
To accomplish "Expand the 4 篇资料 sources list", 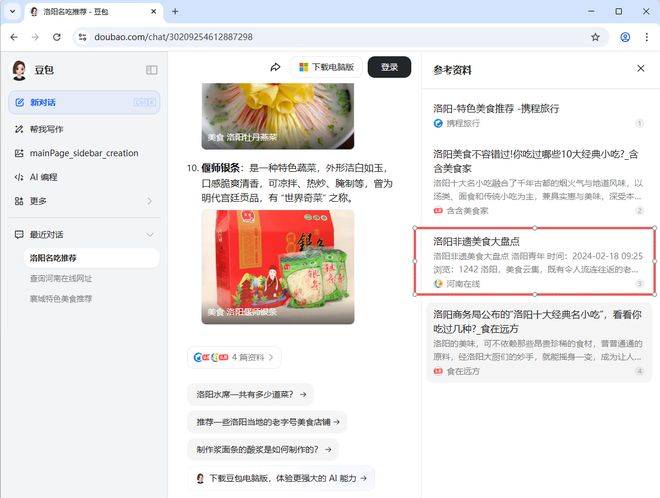I will click(234, 357).
